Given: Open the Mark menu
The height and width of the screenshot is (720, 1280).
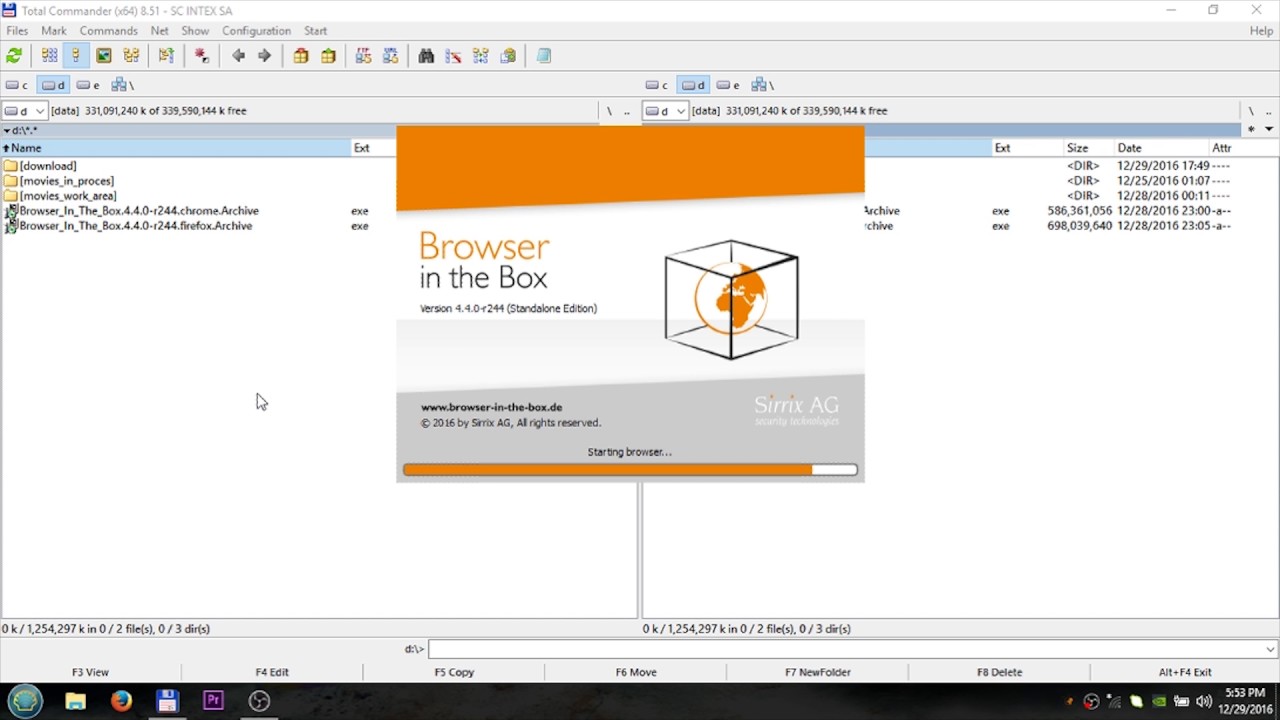Looking at the screenshot, I should (x=54, y=31).
